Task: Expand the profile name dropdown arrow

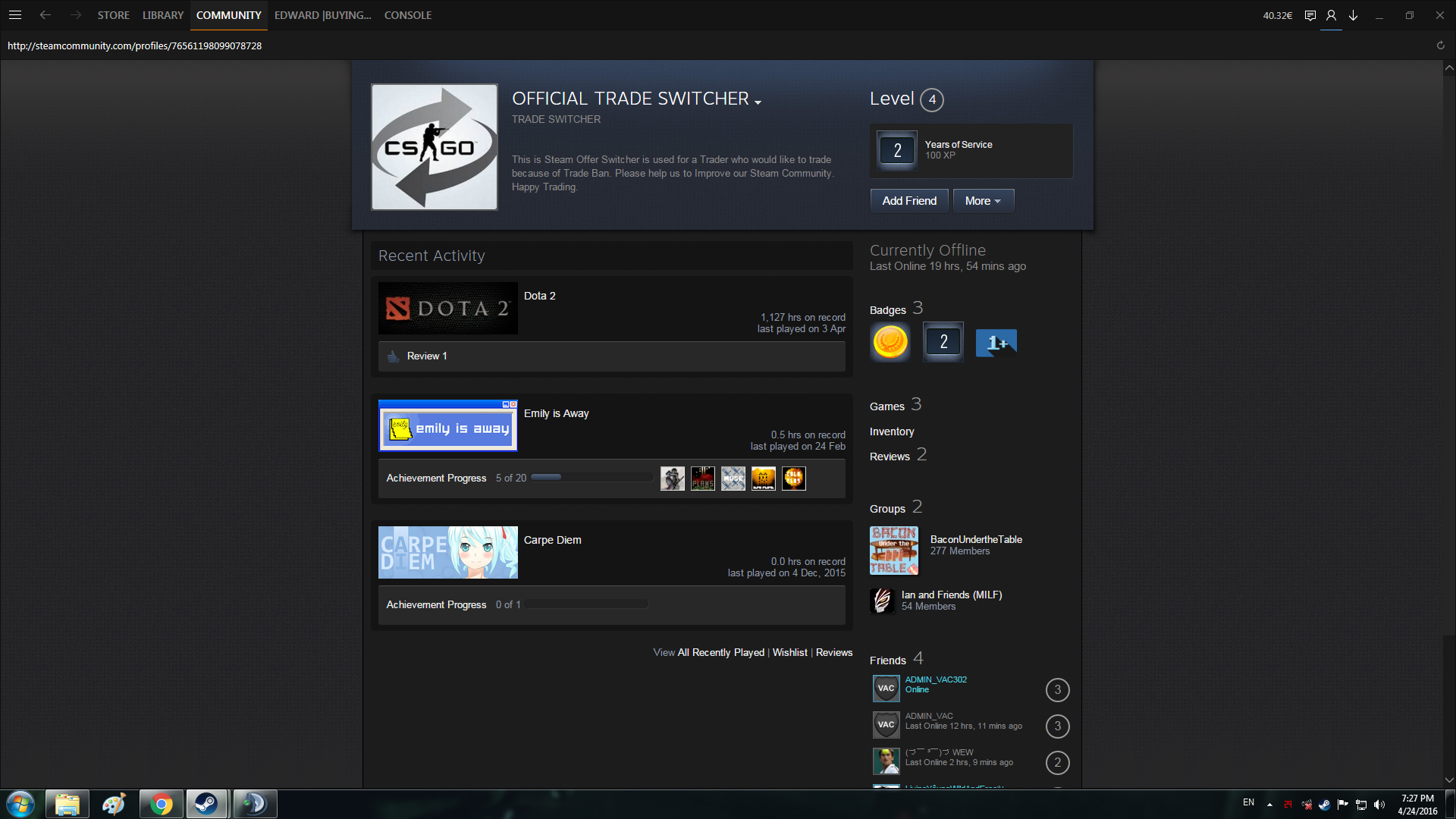Action: [x=758, y=102]
